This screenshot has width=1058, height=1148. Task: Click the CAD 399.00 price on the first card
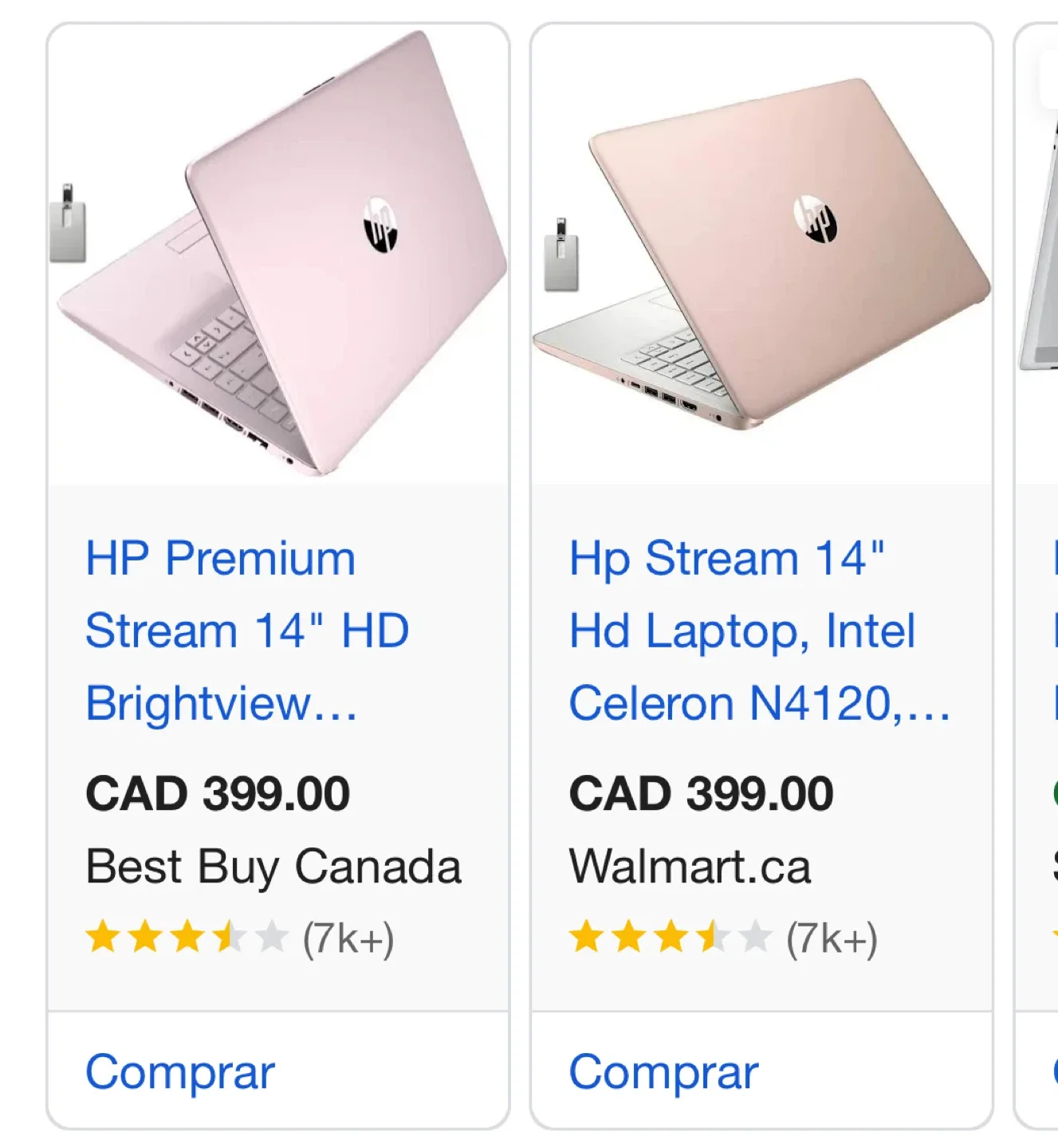pyautogui.click(x=218, y=792)
